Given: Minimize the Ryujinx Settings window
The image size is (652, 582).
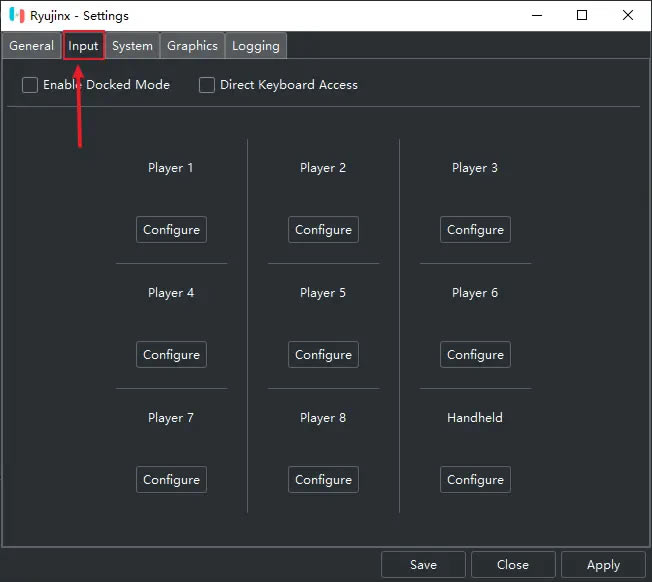Looking at the screenshot, I should 537,15.
